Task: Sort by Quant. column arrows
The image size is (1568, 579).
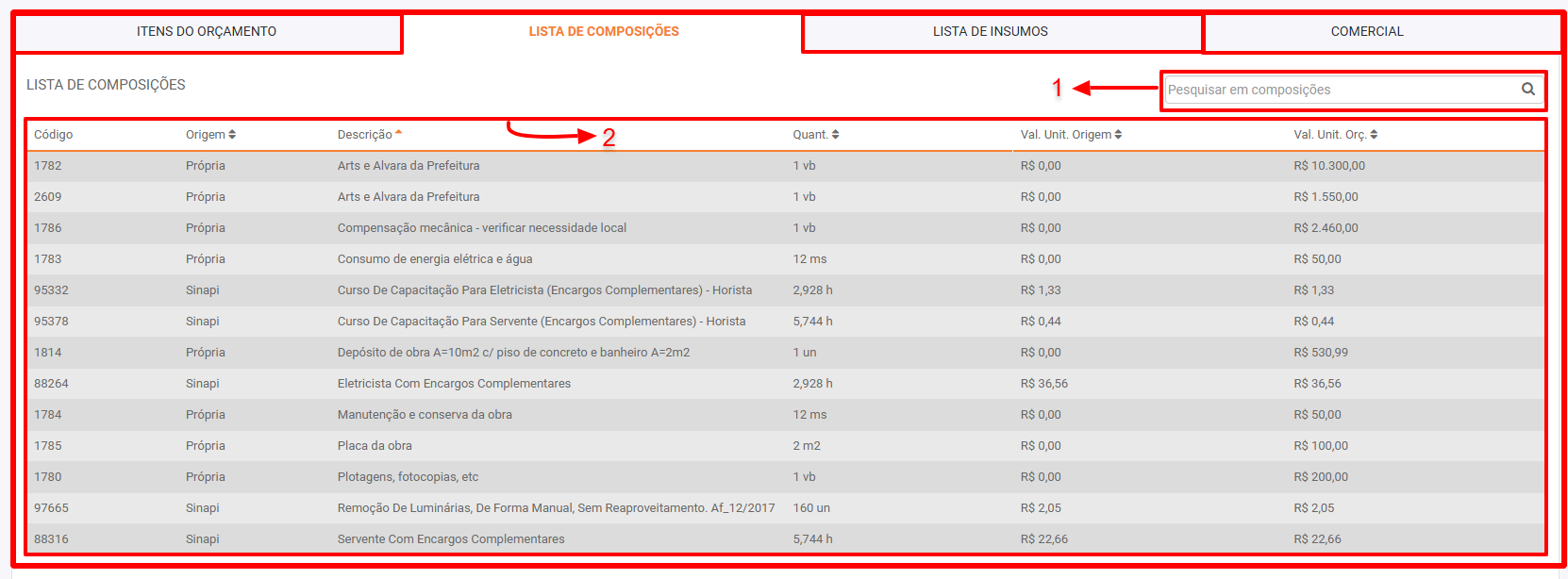Action: tap(835, 135)
